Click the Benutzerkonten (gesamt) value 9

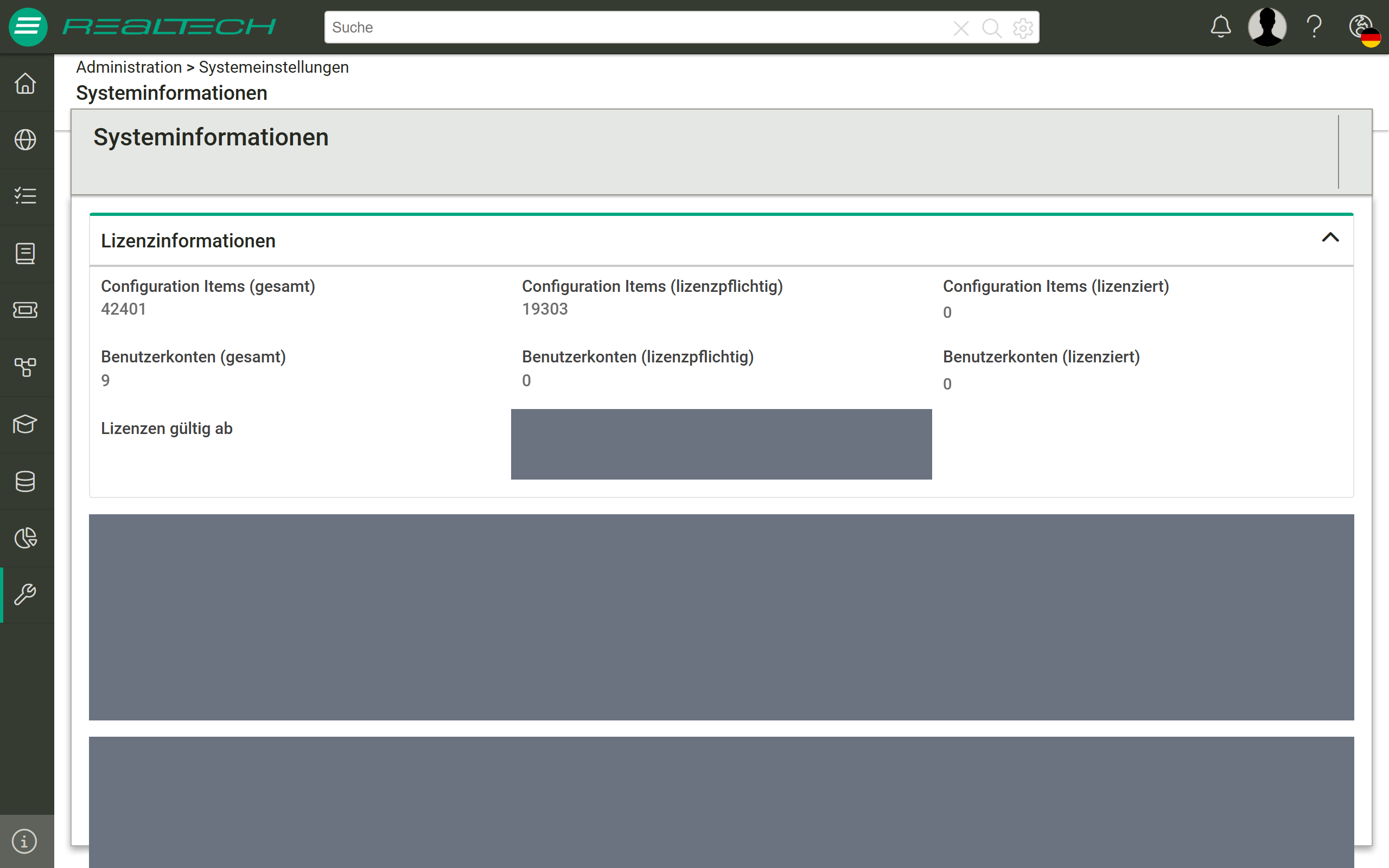[x=106, y=381]
